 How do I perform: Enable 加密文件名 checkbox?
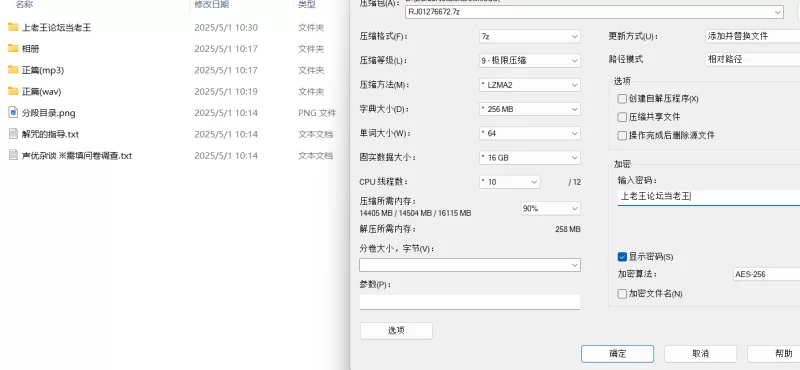click(622, 293)
